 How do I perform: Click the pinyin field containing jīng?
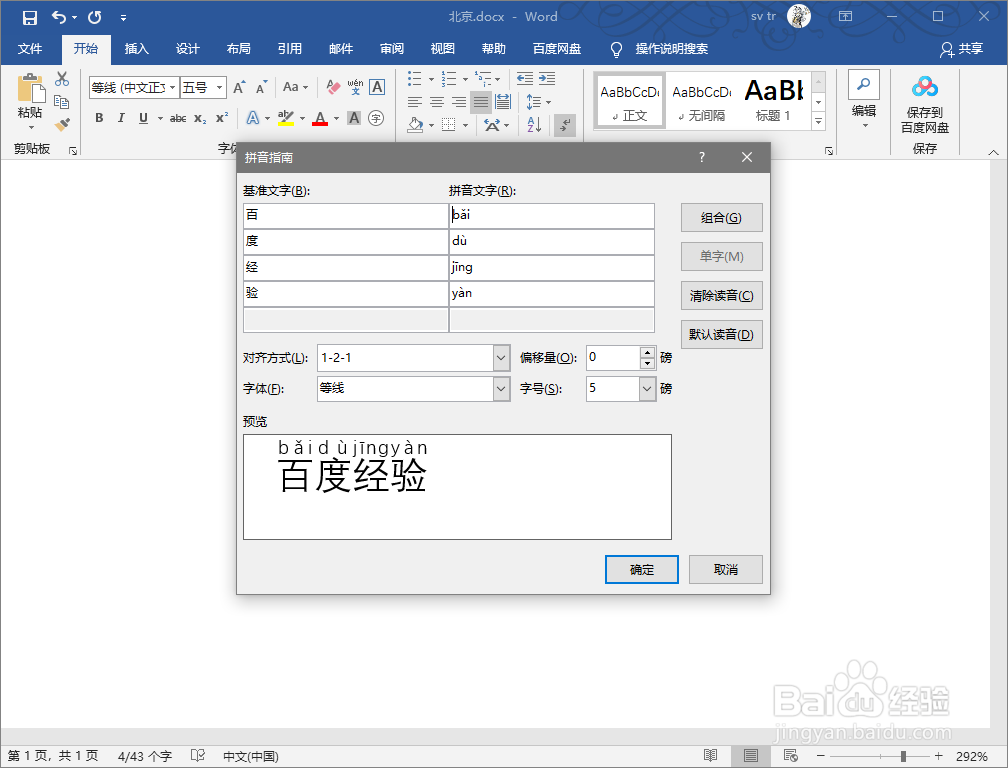pos(552,268)
